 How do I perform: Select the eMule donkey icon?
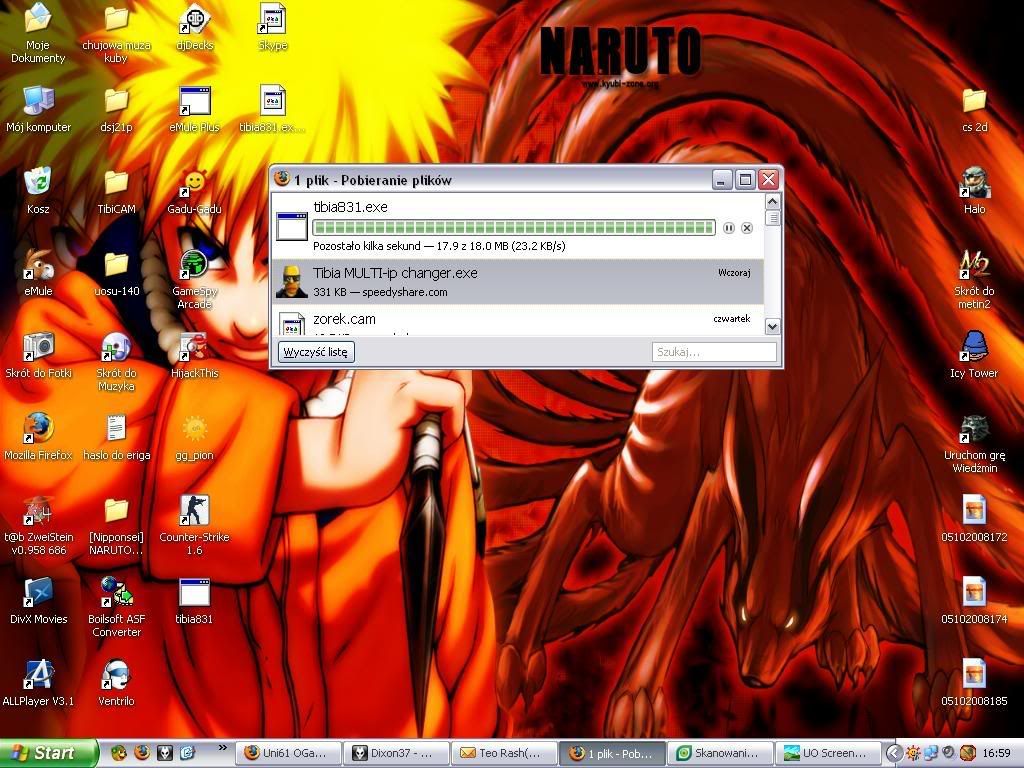pyautogui.click(x=38, y=274)
